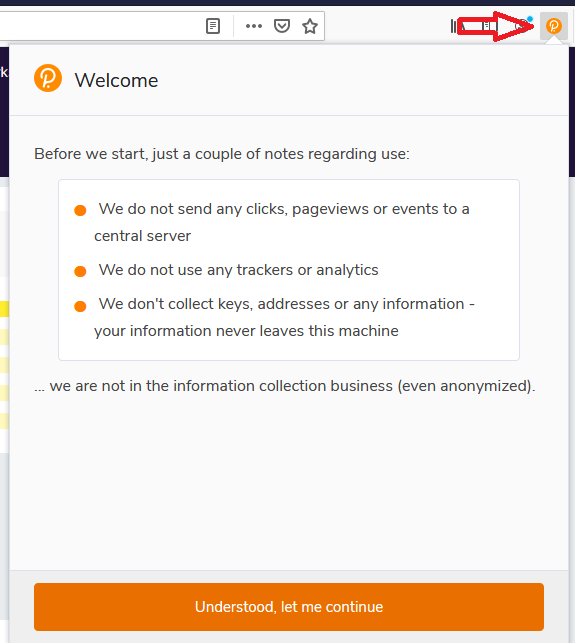Bookmark this page with the star icon
The width and height of the screenshot is (575, 643).
coord(310,26)
